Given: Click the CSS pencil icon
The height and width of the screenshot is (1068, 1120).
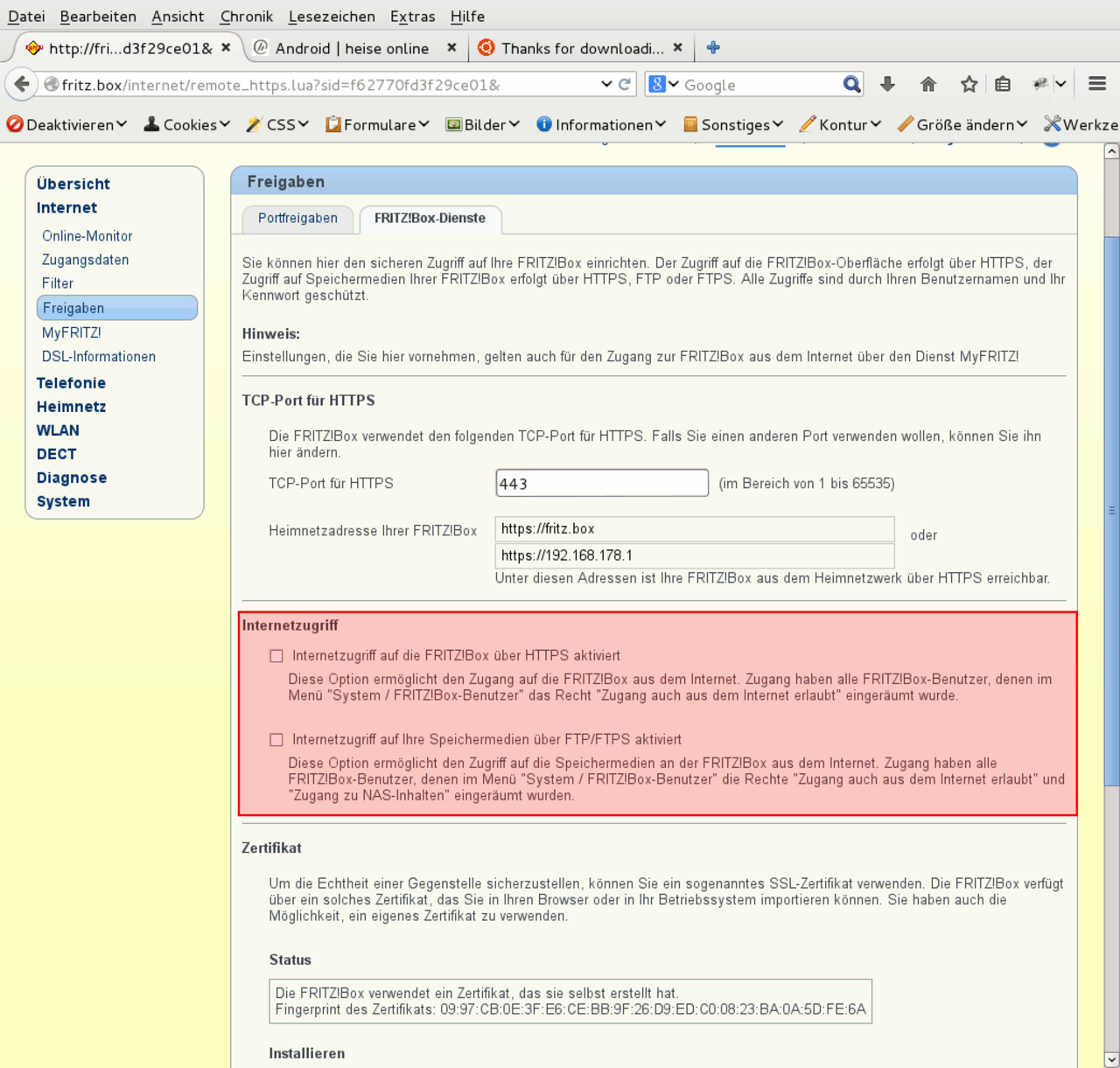Looking at the screenshot, I should pyautogui.click(x=254, y=124).
